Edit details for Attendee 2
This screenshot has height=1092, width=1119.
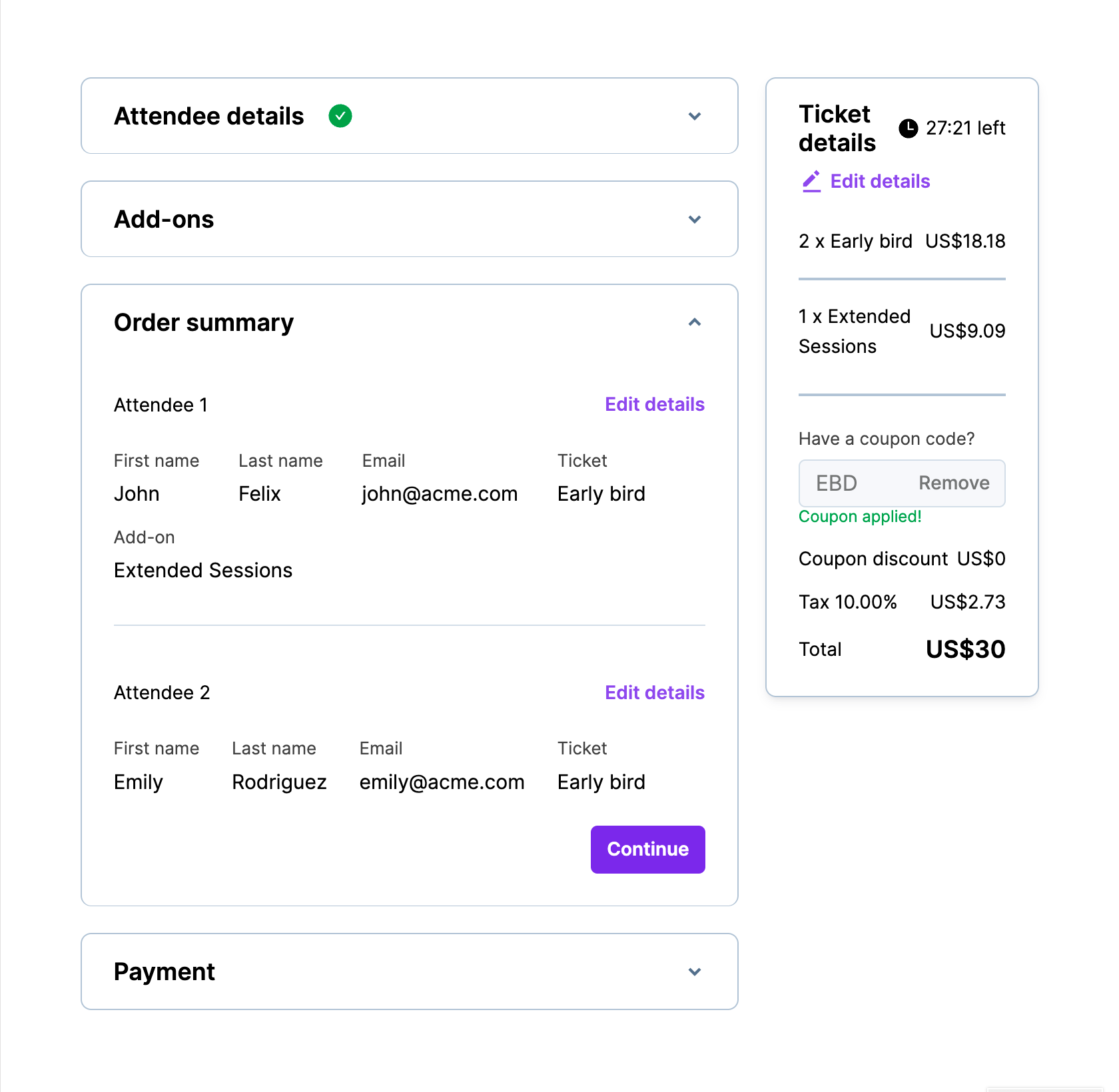(x=655, y=692)
